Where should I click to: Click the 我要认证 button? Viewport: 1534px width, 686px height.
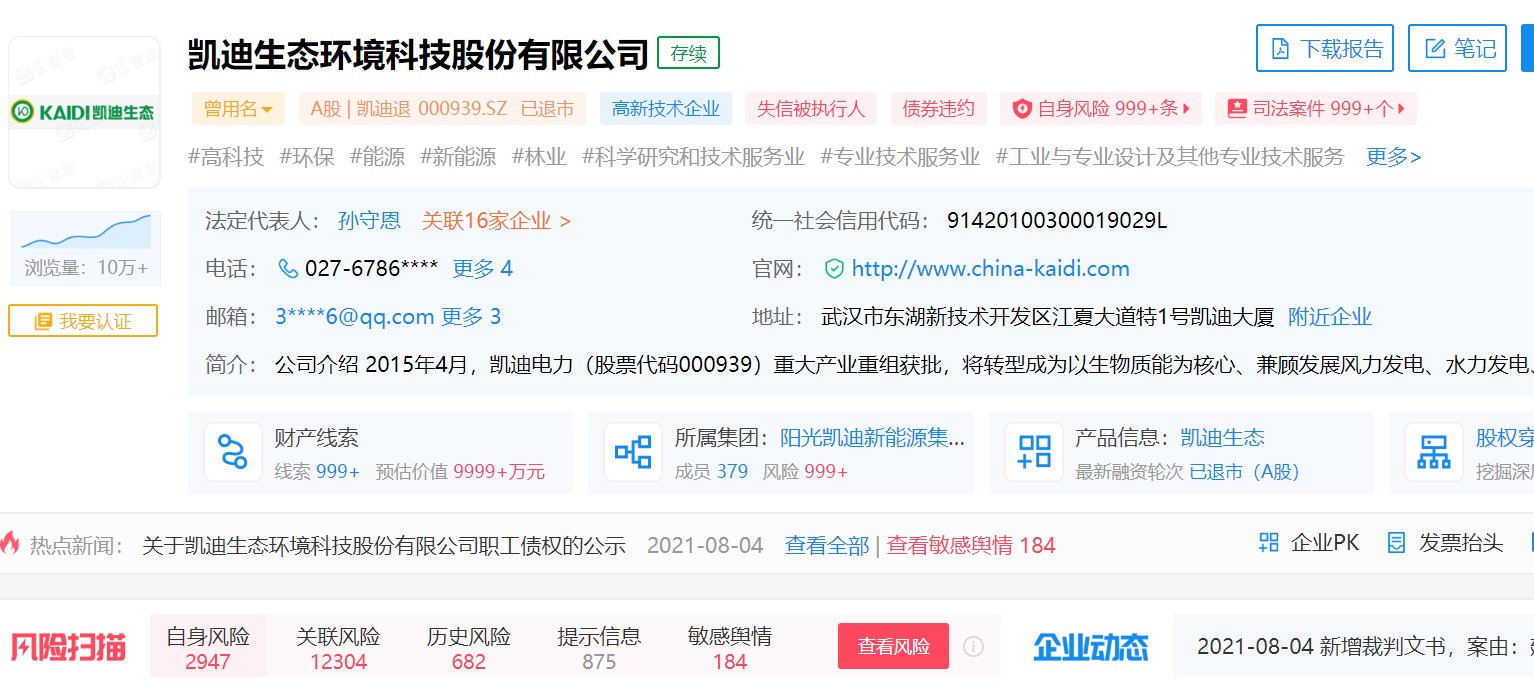tap(83, 321)
